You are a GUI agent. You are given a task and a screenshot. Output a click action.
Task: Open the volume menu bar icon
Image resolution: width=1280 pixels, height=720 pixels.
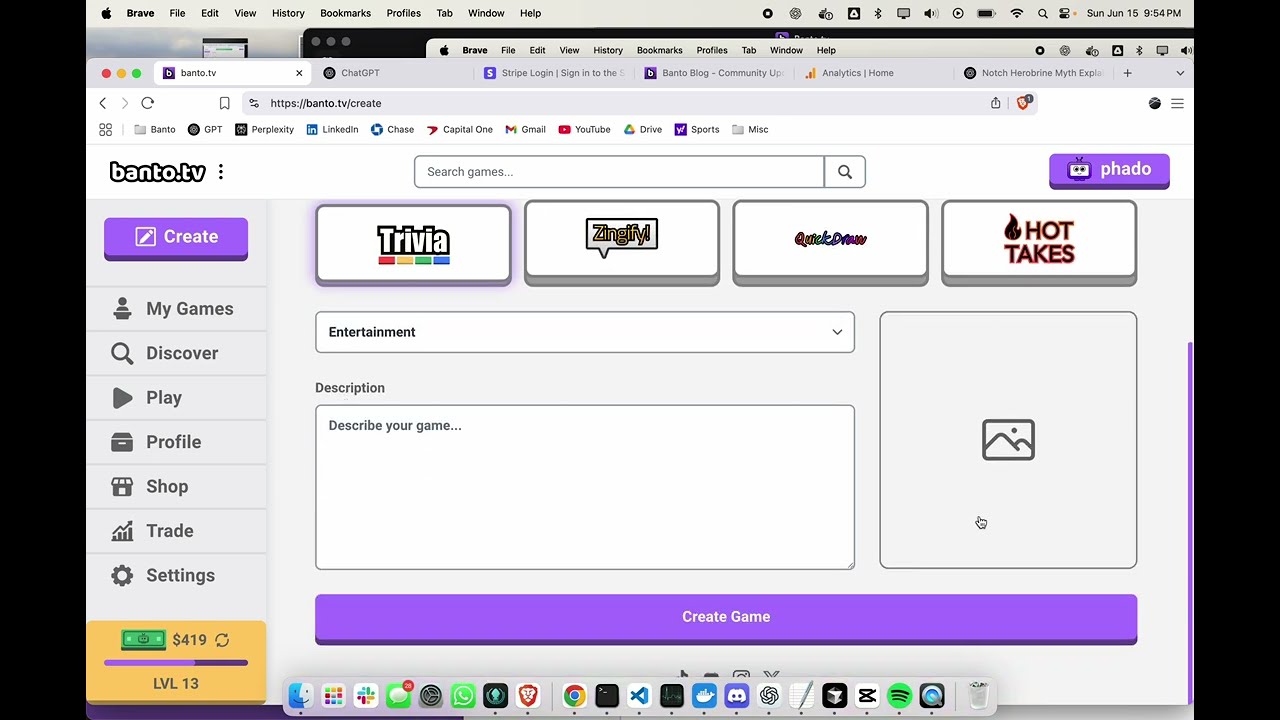coord(931,13)
